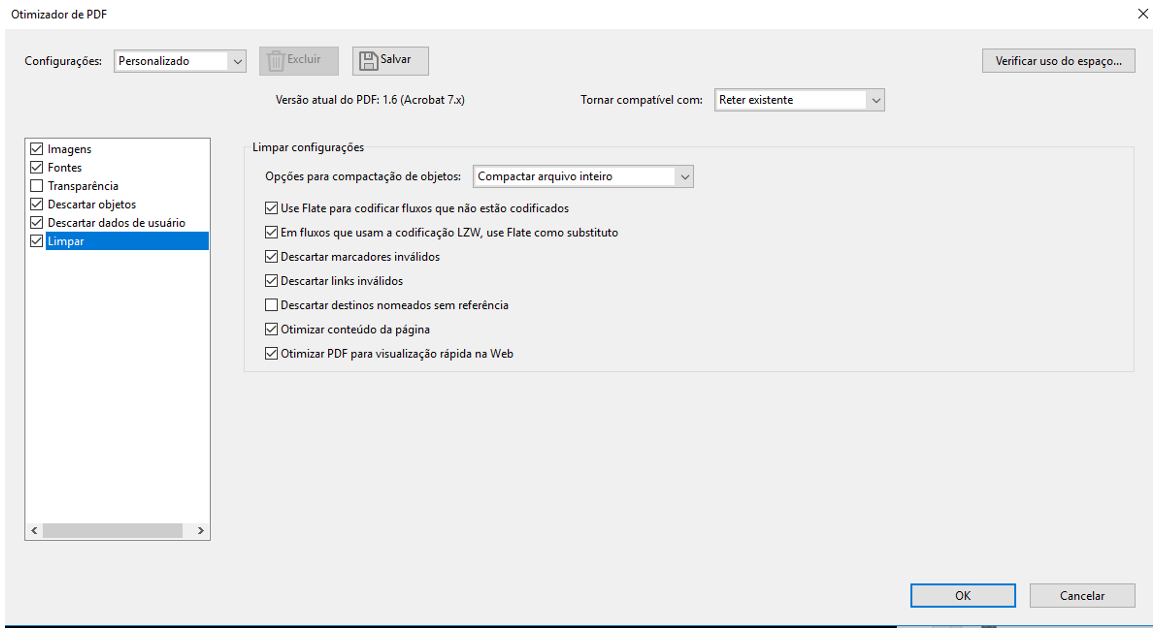Select the Limpar panel entry
1154x632 pixels.
coord(66,242)
